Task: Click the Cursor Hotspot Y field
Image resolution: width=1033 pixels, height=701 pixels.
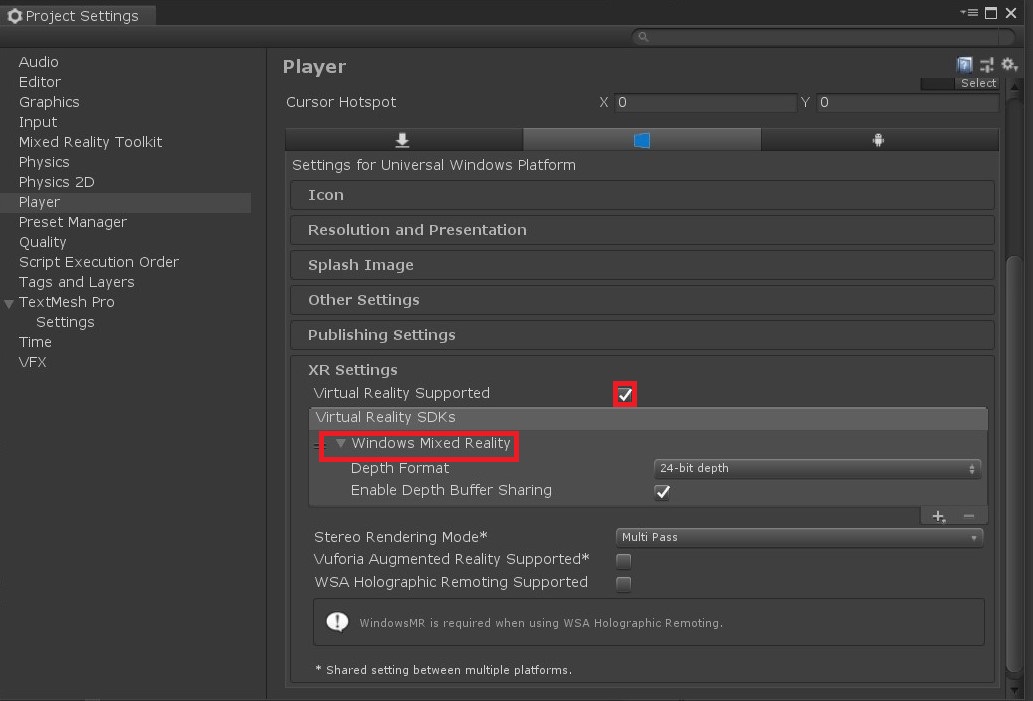Action: [907, 103]
